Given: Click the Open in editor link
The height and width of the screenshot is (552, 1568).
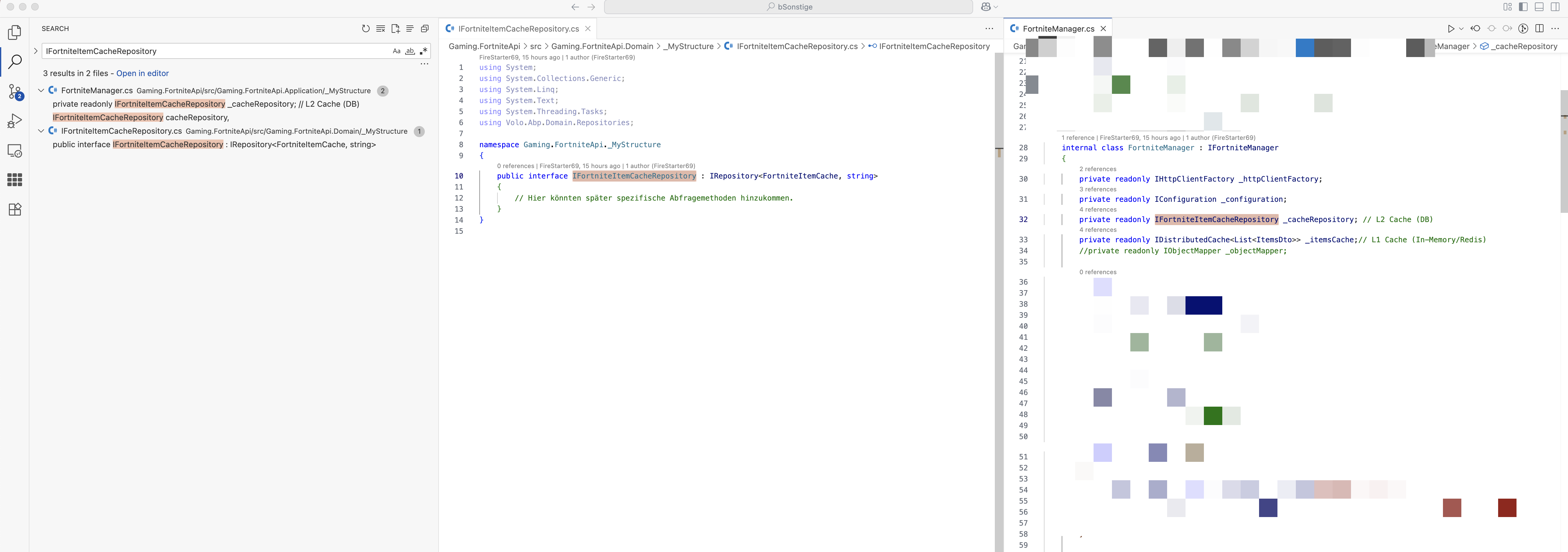Looking at the screenshot, I should pos(143,73).
